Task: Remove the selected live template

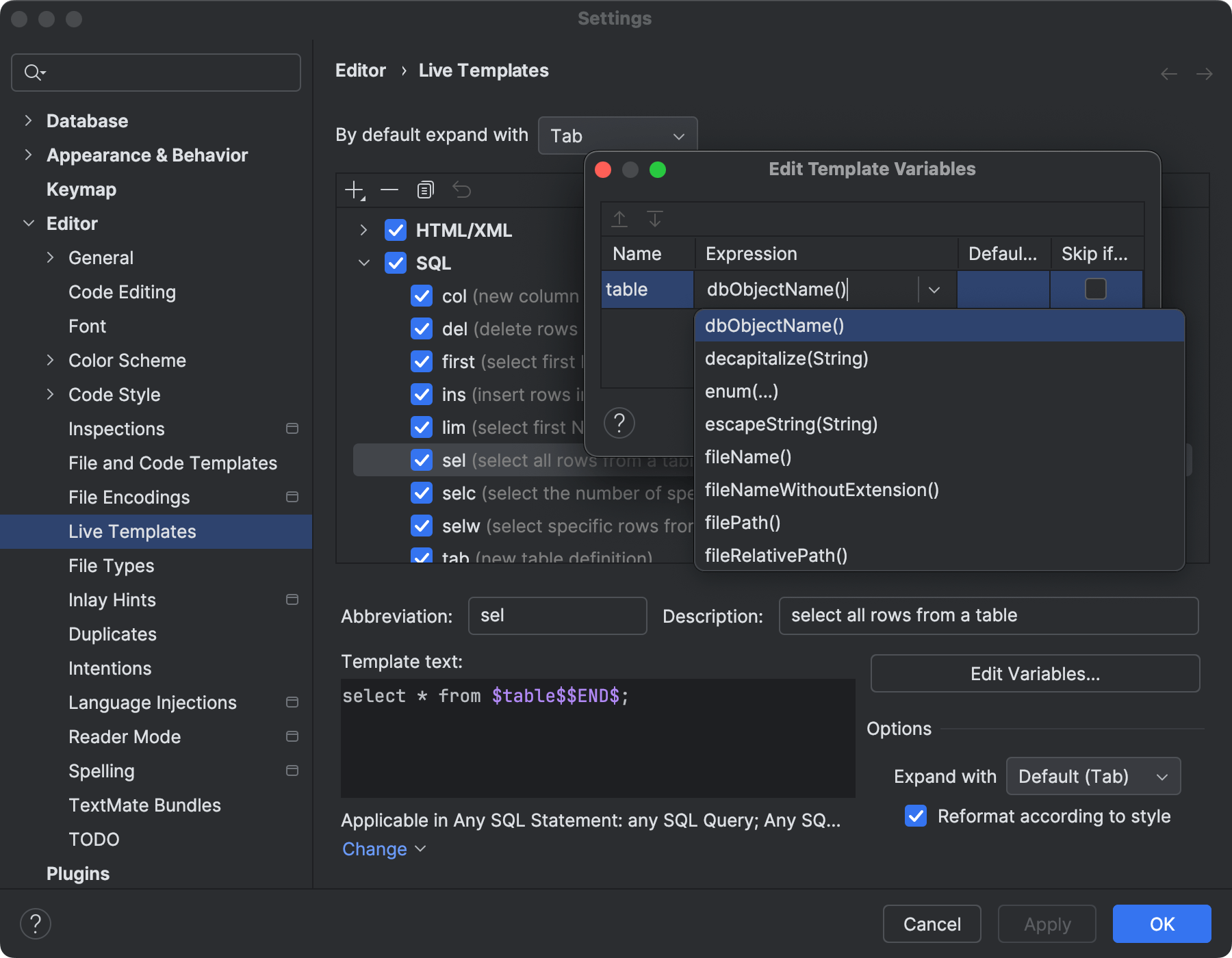Action: click(389, 190)
